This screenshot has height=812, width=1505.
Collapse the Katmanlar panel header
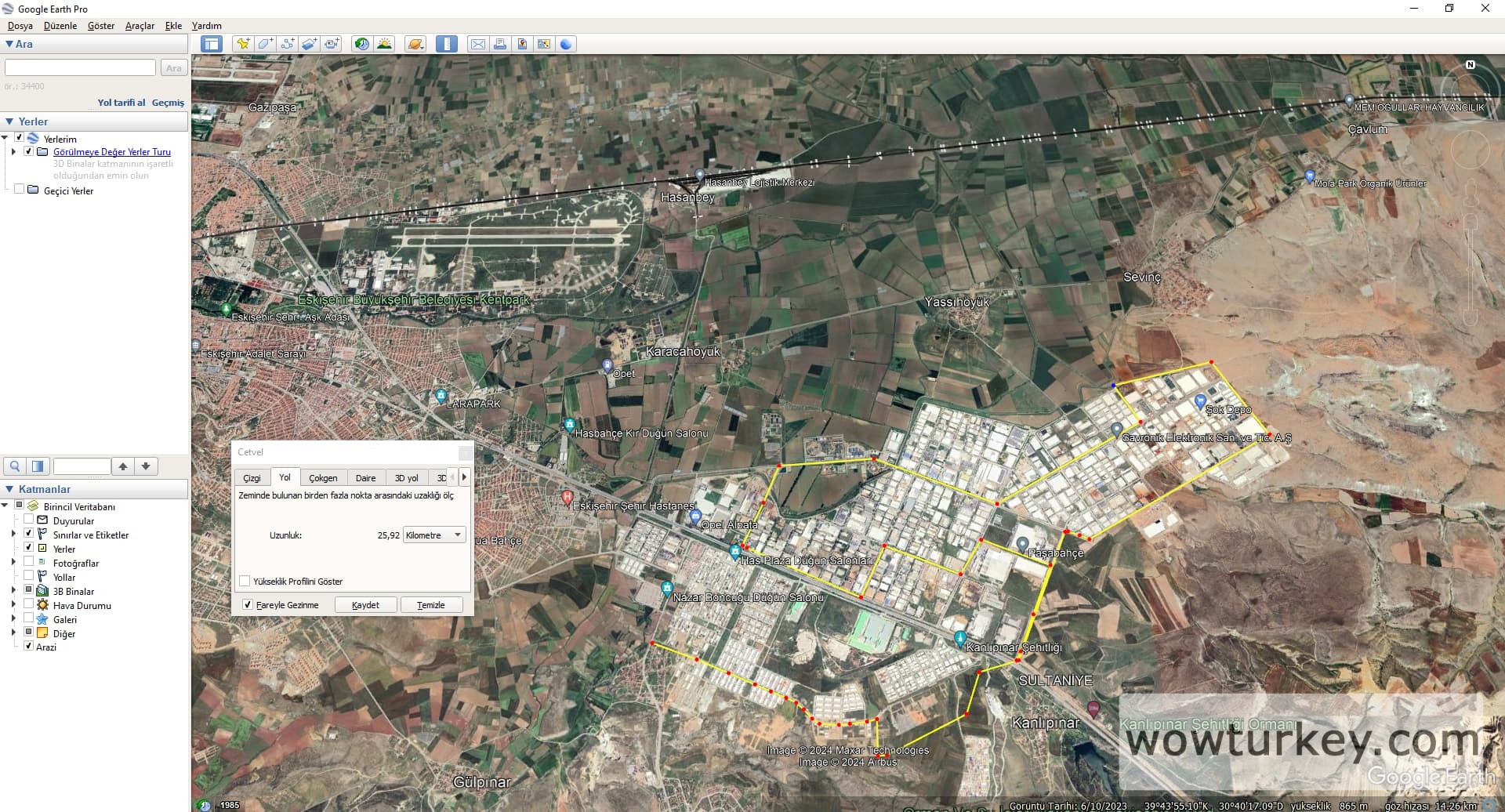click(9, 489)
